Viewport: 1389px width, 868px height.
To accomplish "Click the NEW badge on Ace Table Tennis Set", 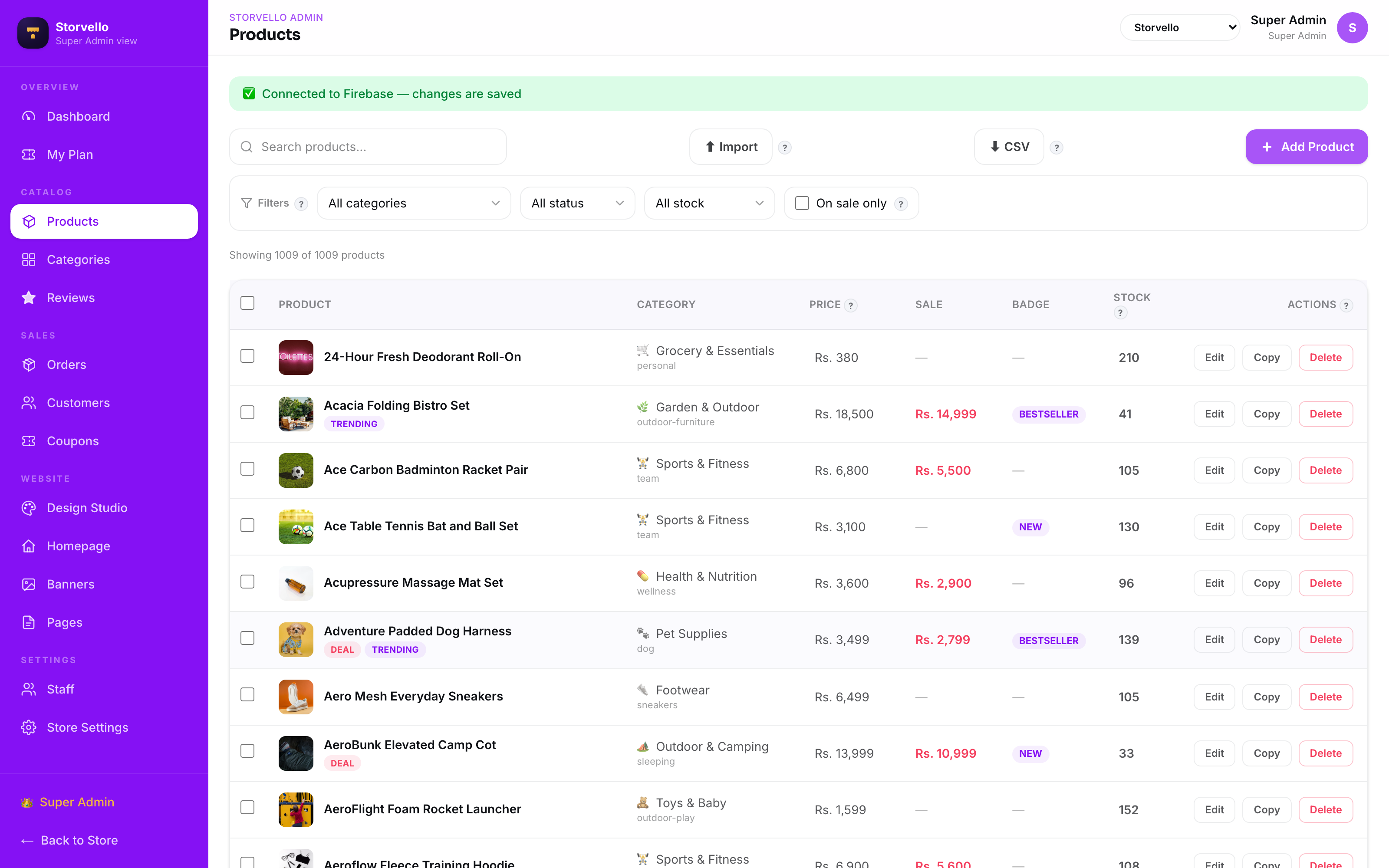I will click(1030, 527).
